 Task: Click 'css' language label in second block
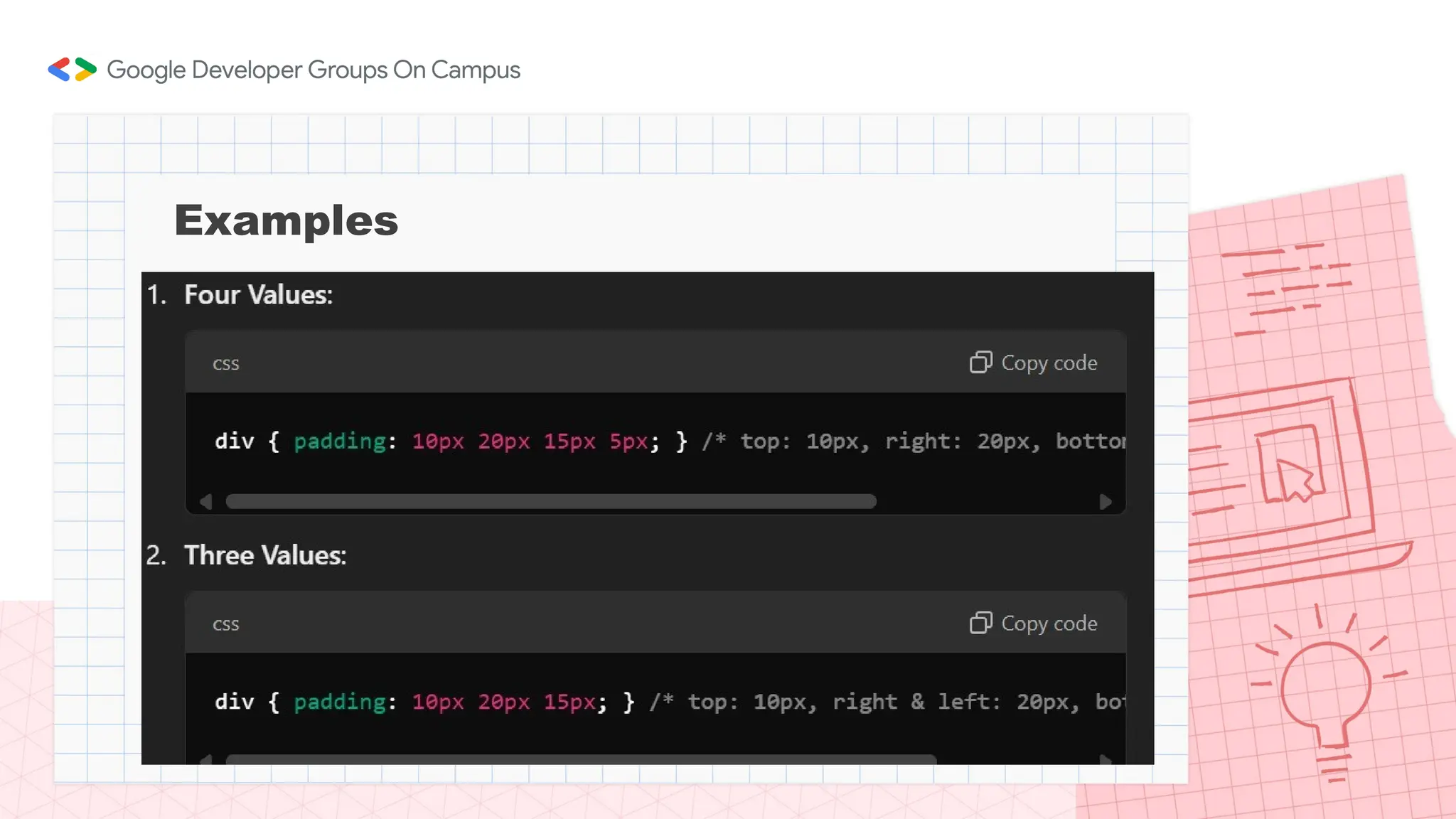225,625
